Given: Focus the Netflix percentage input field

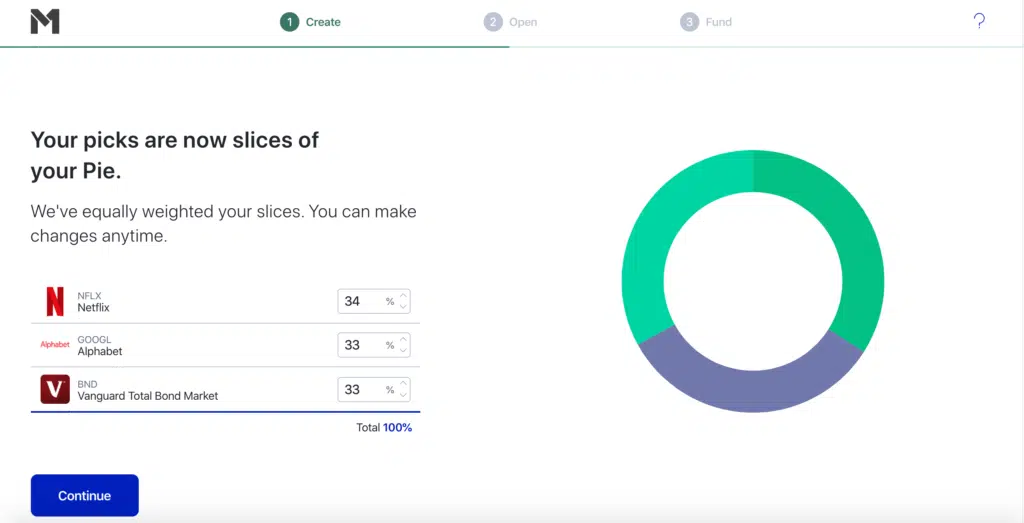Looking at the screenshot, I should (362, 301).
